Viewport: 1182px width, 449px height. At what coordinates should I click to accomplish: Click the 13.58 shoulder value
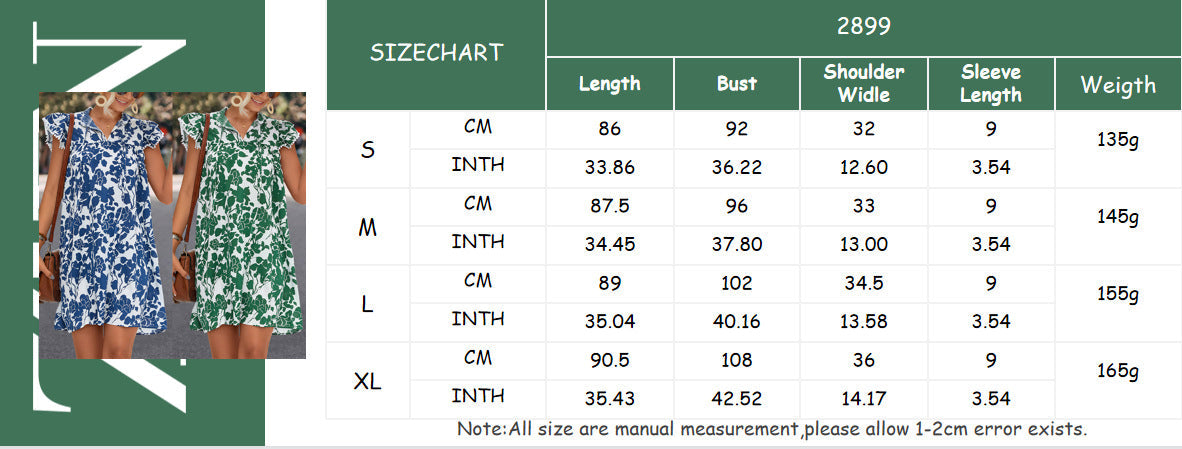pos(864,321)
